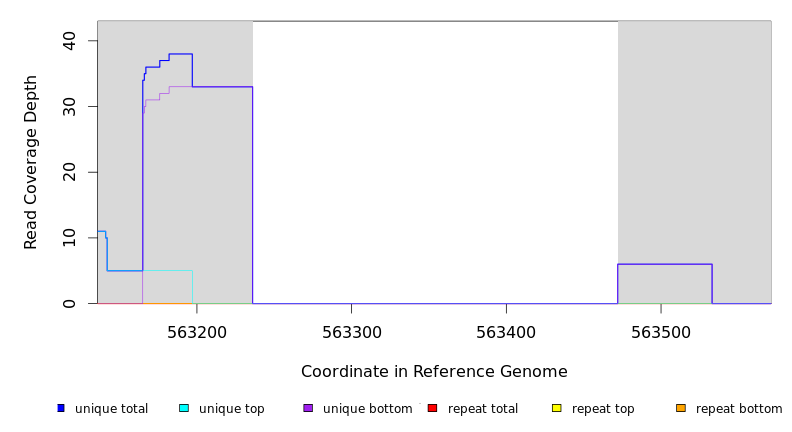792x432 pixels.
Task: Click the 'Read Coverage Depth' axis title
Action: [31, 162]
